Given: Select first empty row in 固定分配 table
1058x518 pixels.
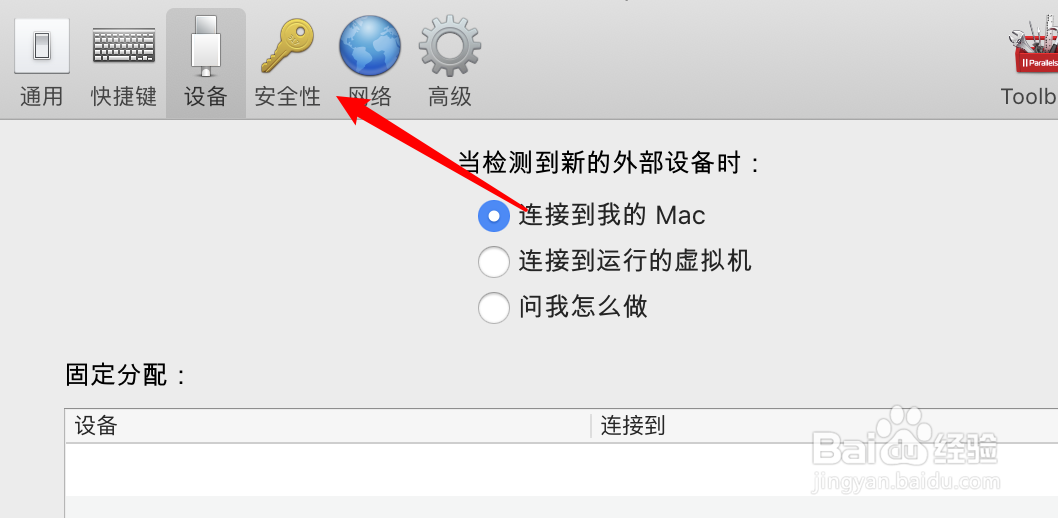Looking at the screenshot, I should point(561,469).
